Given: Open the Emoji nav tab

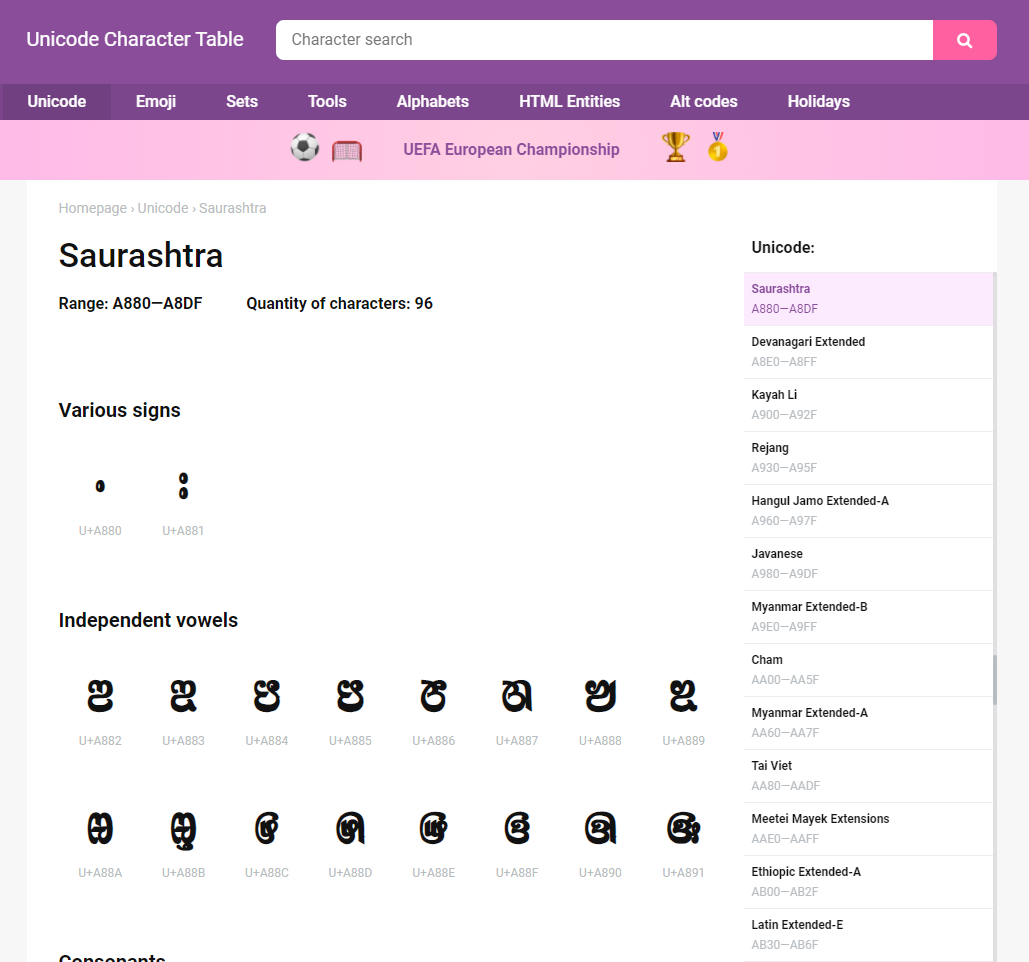Looking at the screenshot, I should point(156,102).
